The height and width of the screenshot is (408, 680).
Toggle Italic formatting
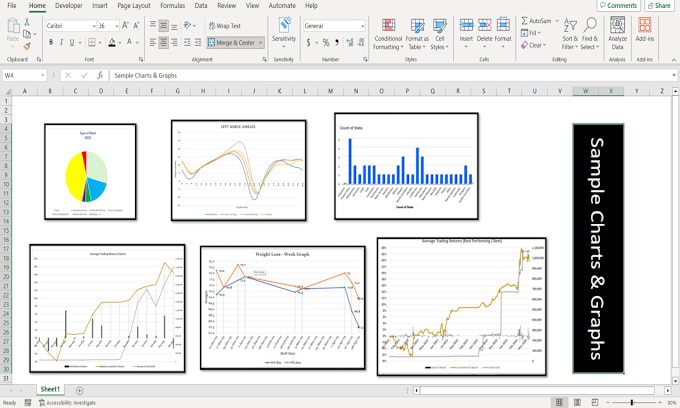pyautogui.click(x=61, y=42)
